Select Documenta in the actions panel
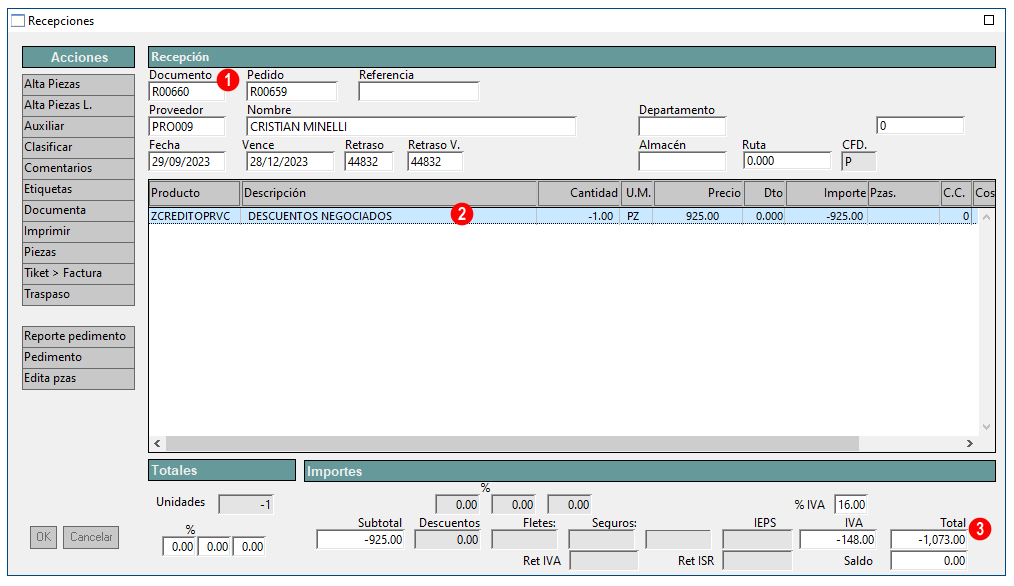This screenshot has height=586, width=1014. [78, 210]
